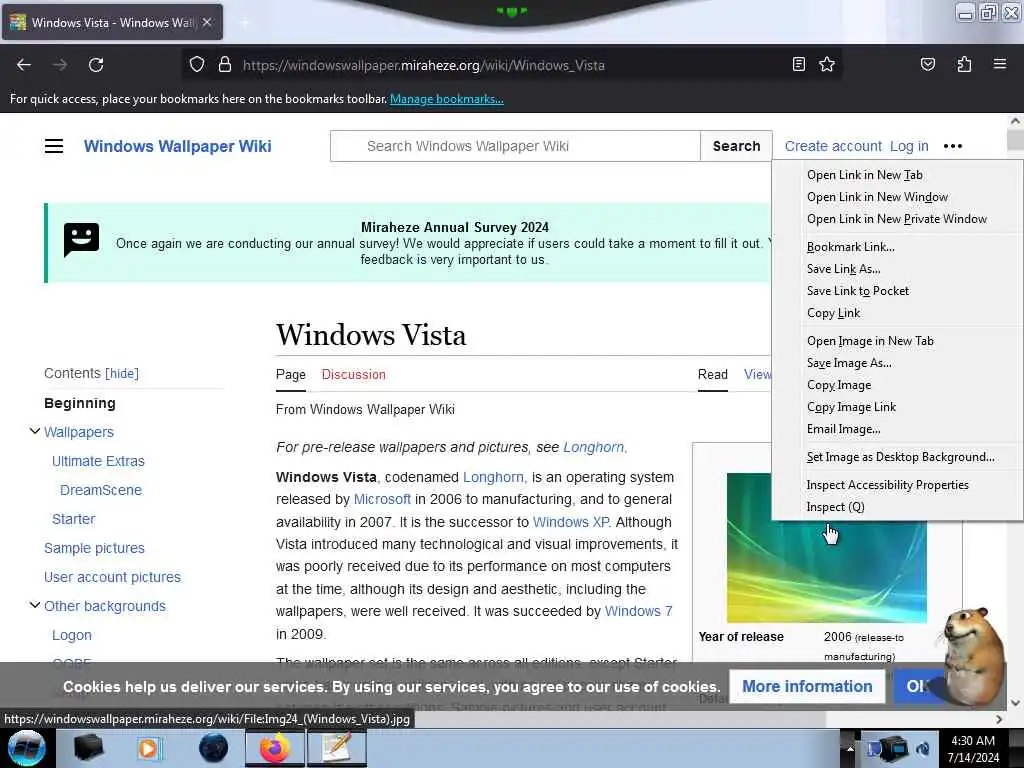Select Copy Link menu entry
This screenshot has width=1024, height=768.
pos(897,313)
